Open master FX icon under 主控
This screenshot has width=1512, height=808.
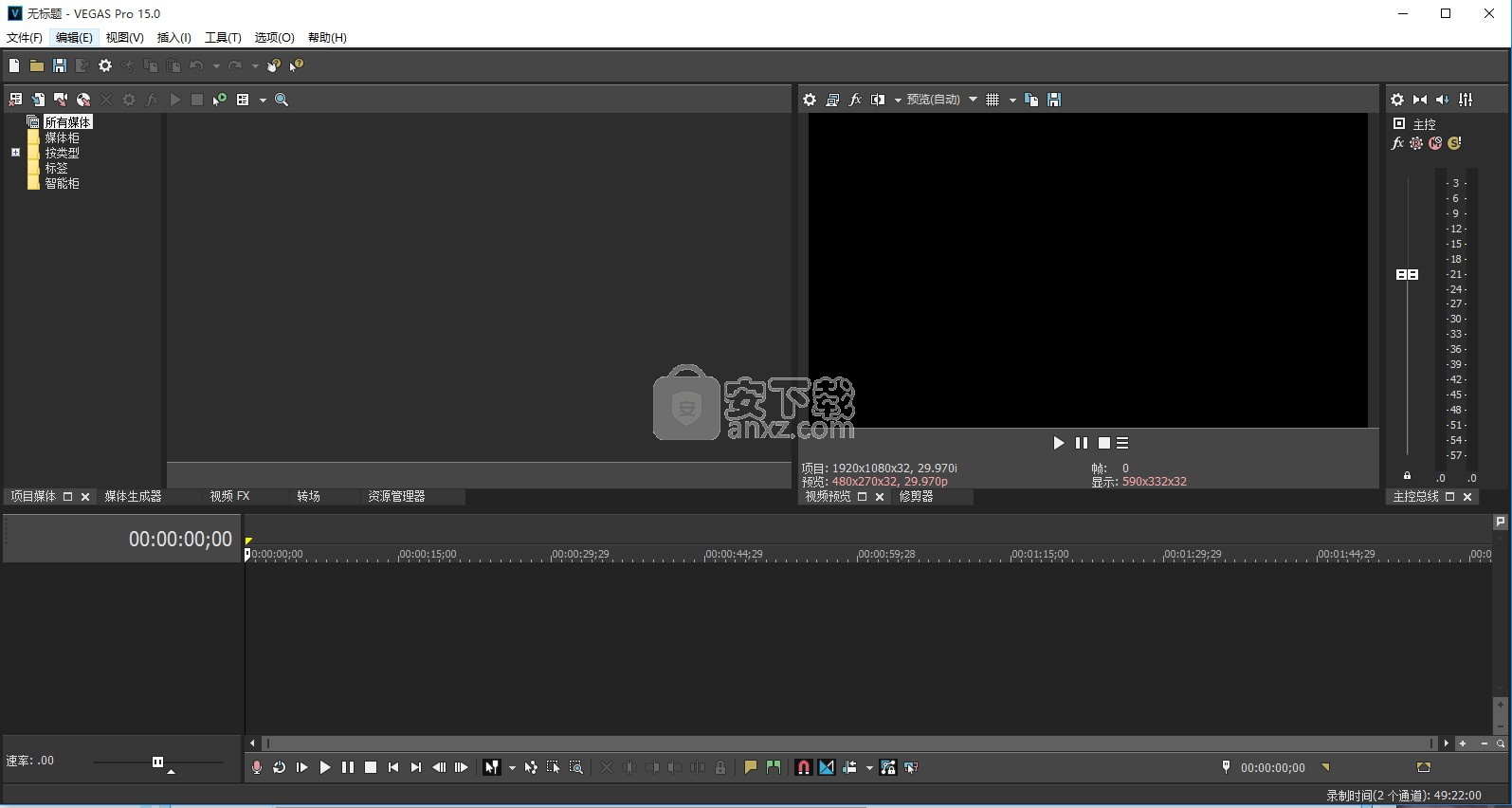[1397, 143]
